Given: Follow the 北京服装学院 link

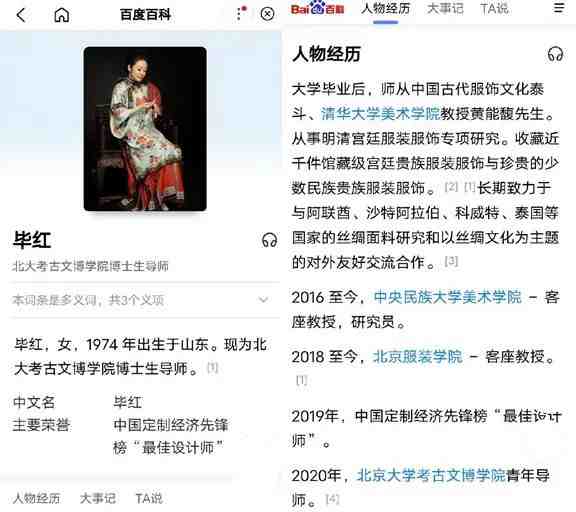Looking at the screenshot, I should [x=418, y=356].
